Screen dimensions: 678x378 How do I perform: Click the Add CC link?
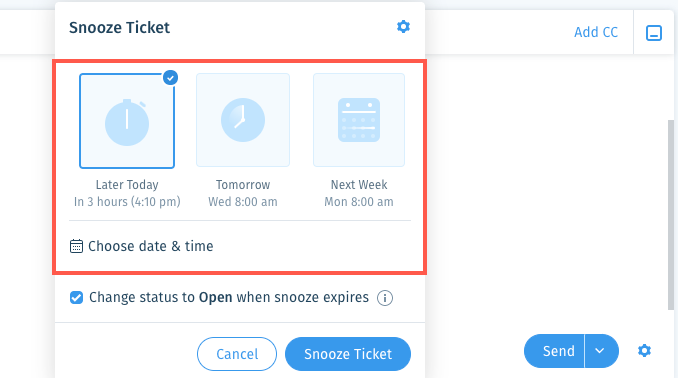tap(596, 32)
